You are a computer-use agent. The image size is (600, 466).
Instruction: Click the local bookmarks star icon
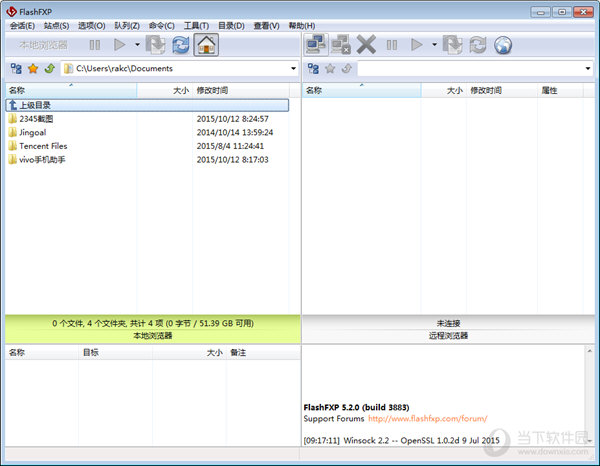(x=32, y=69)
